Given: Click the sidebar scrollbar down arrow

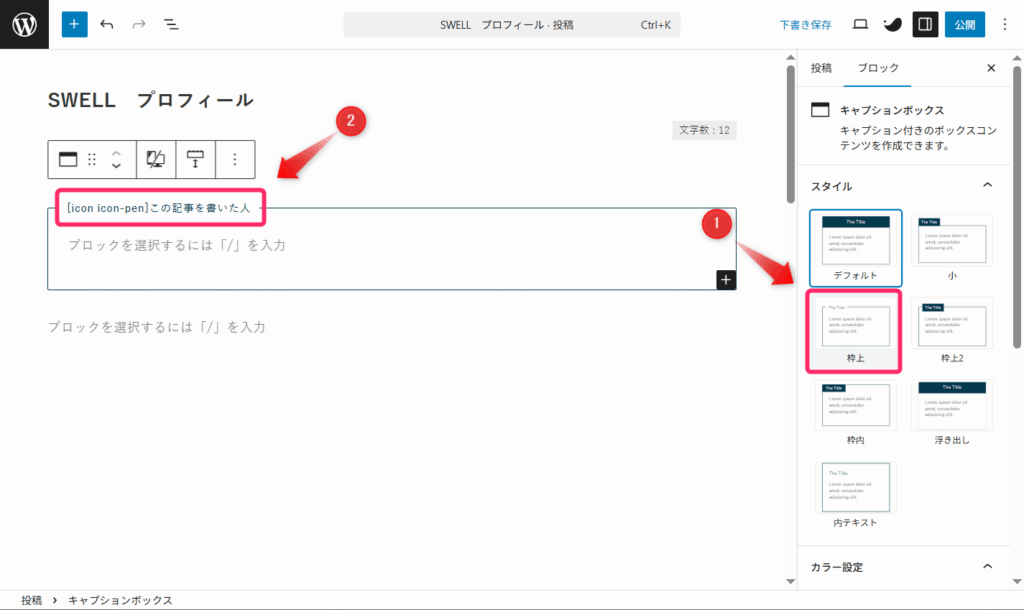Looking at the screenshot, I should click(1017, 581).
